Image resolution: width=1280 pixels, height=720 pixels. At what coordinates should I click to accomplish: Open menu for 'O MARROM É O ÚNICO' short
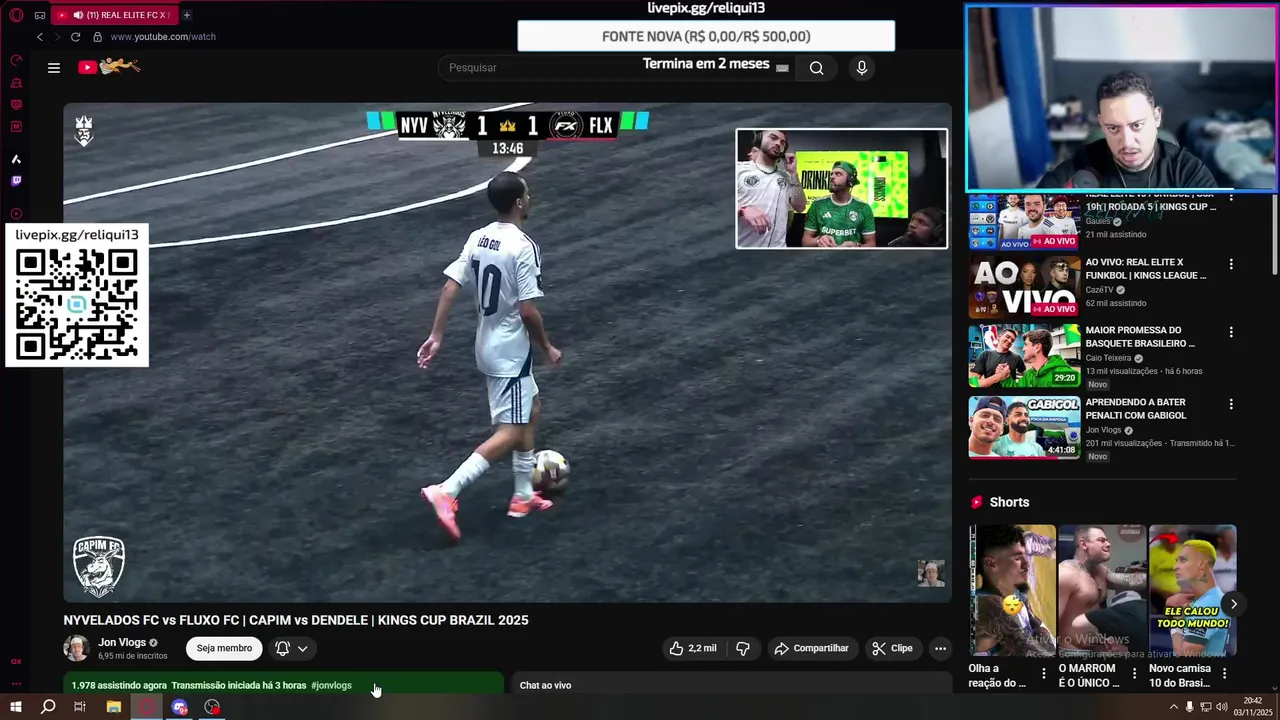[x=1134, y=674]
